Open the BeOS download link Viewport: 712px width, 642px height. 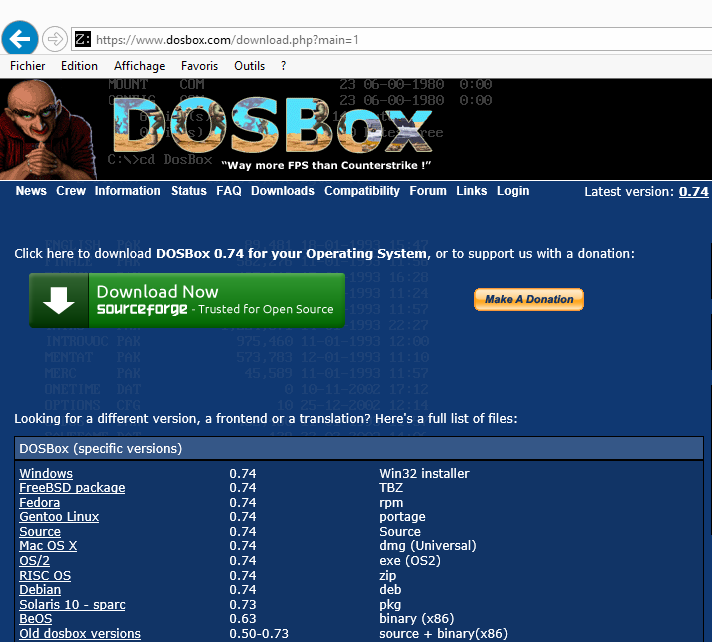coord(35,619)
